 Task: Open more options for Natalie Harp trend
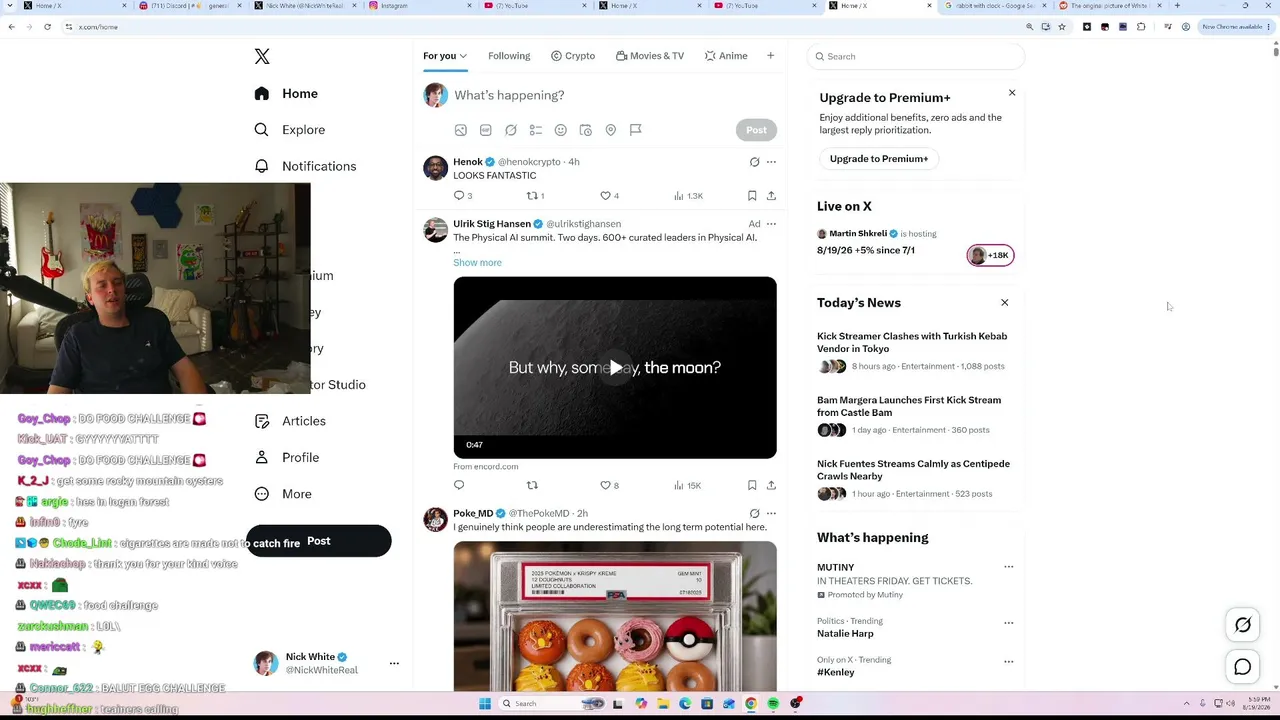[1008, 623]
